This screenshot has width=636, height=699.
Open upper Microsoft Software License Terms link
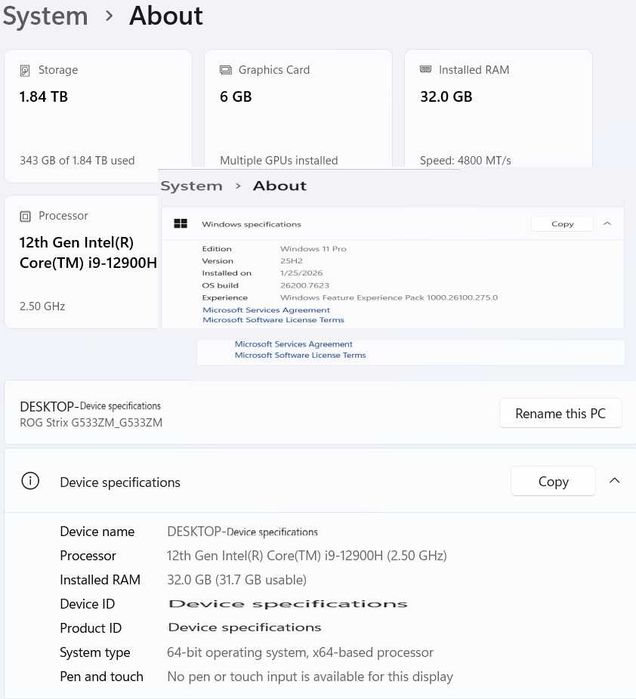[273, 320]
